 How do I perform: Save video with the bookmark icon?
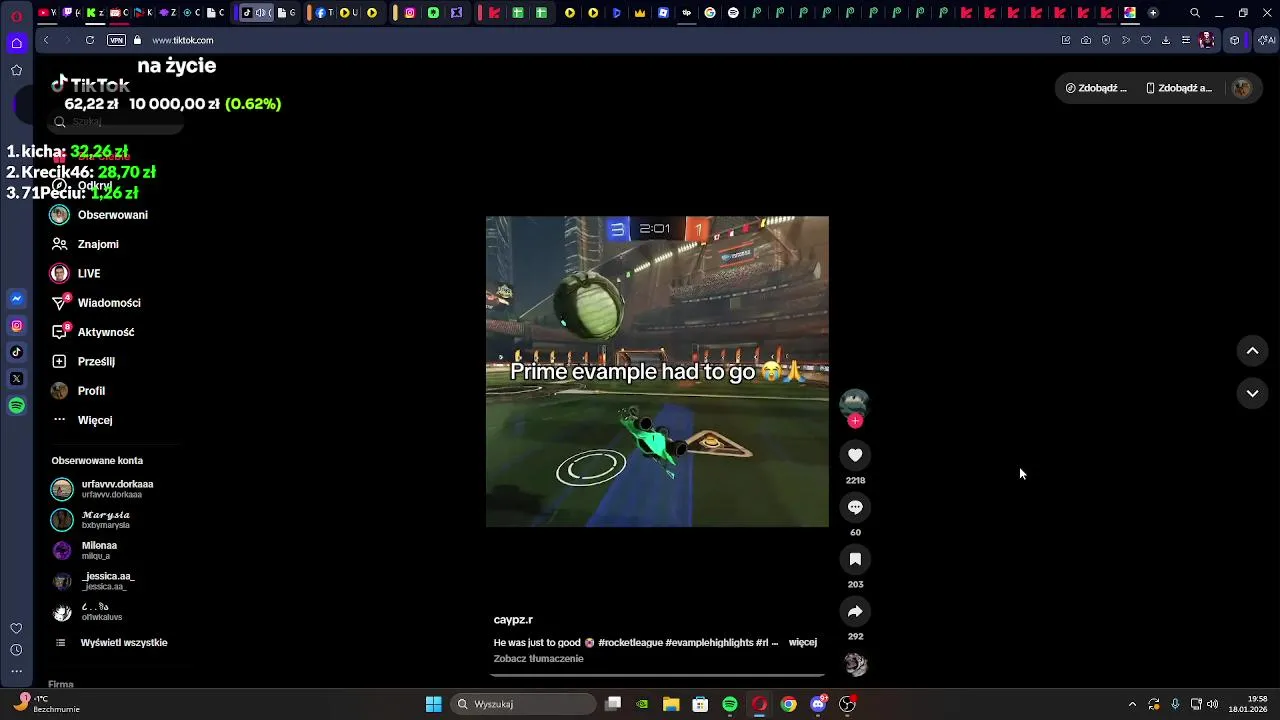(x=855, y=559)
